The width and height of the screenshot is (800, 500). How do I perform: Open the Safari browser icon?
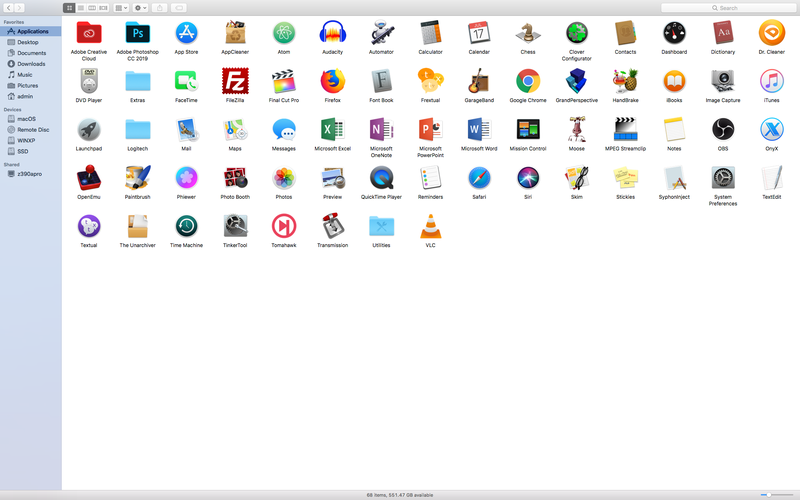(x=479, y=178)
